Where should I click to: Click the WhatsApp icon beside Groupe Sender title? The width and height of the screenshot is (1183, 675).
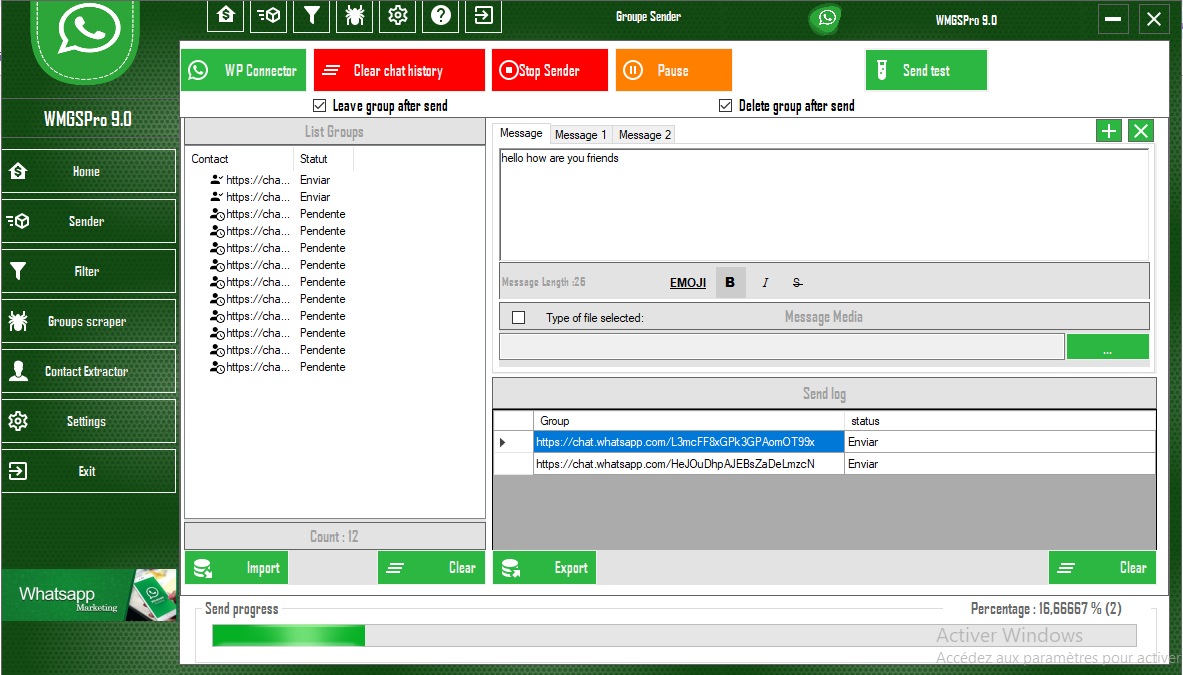click(x=827, y=17)
